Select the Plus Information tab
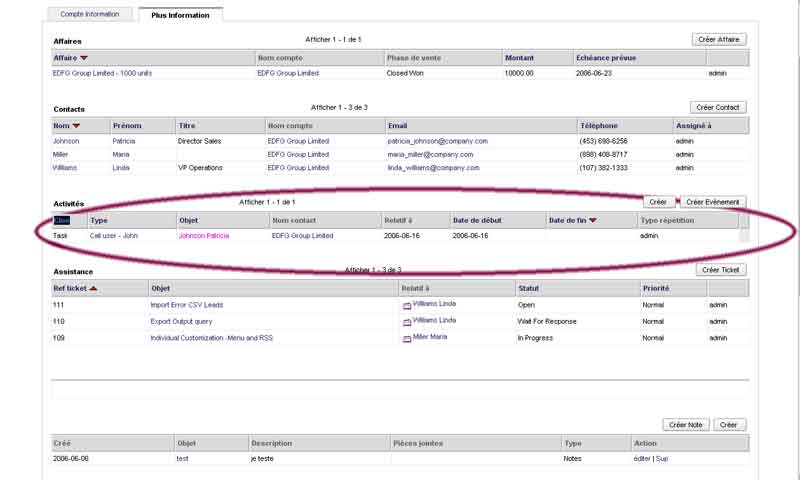 click(180, 14)
